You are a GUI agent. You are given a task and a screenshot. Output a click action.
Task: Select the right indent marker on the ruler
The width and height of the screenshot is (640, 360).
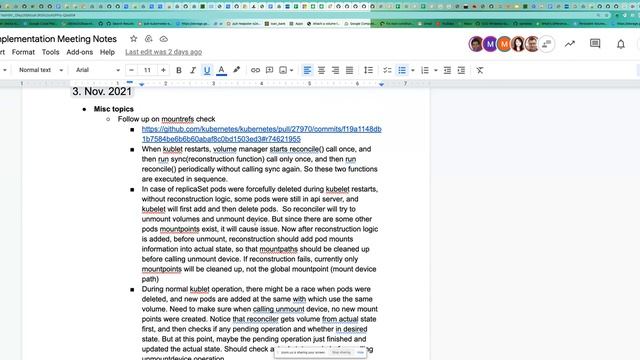point(381,84)
